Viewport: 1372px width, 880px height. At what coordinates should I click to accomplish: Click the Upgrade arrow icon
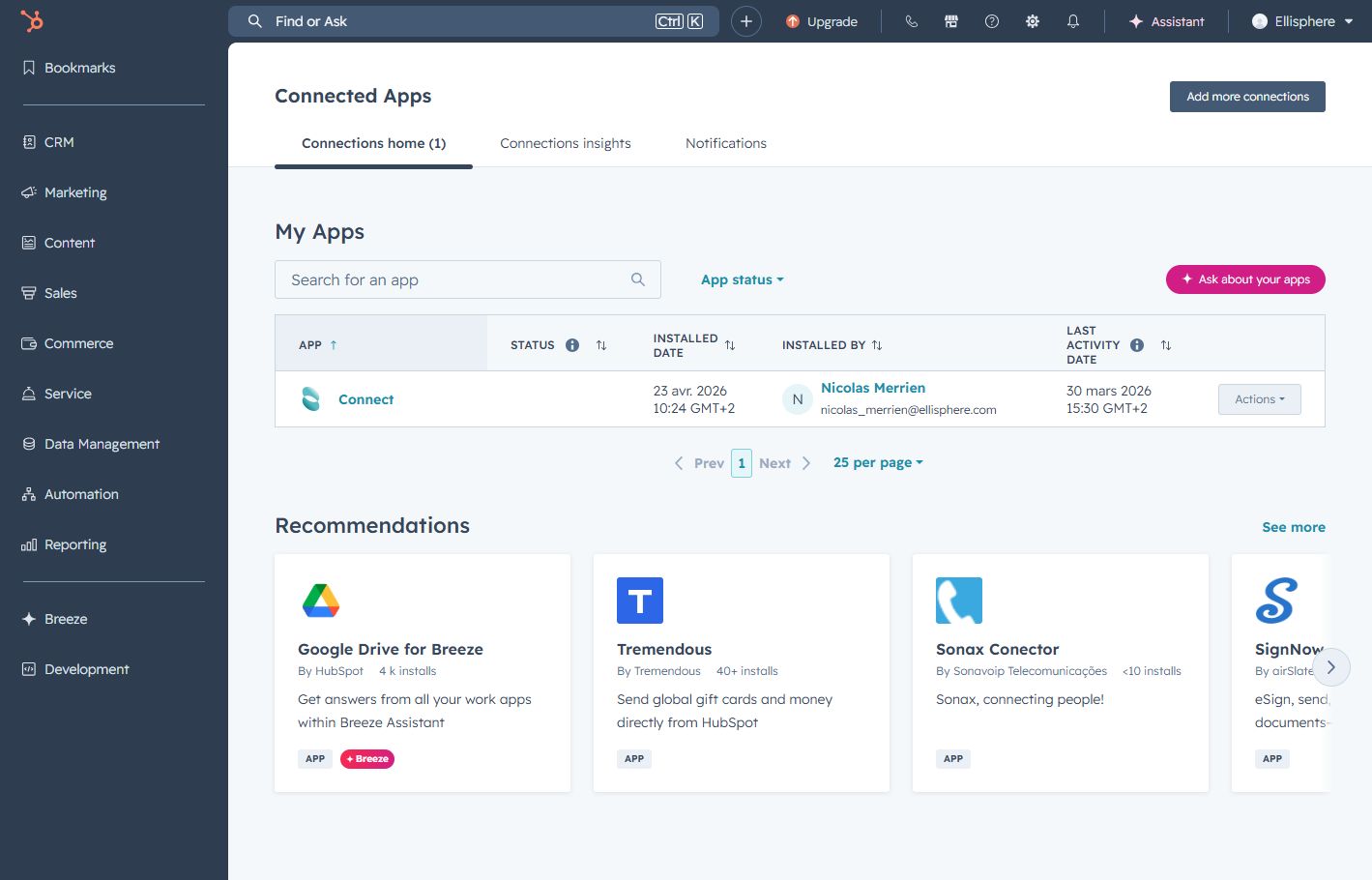tap(793, 21)
